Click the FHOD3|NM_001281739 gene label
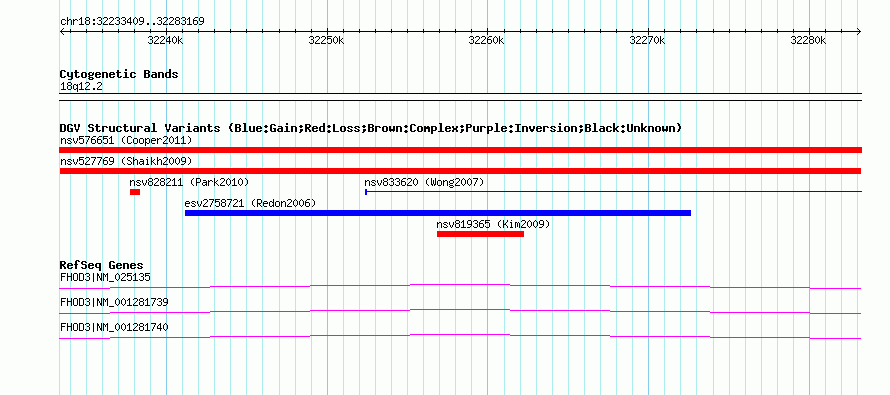The image size is (890, 395). pyautogui.click(x=114, y=302)
